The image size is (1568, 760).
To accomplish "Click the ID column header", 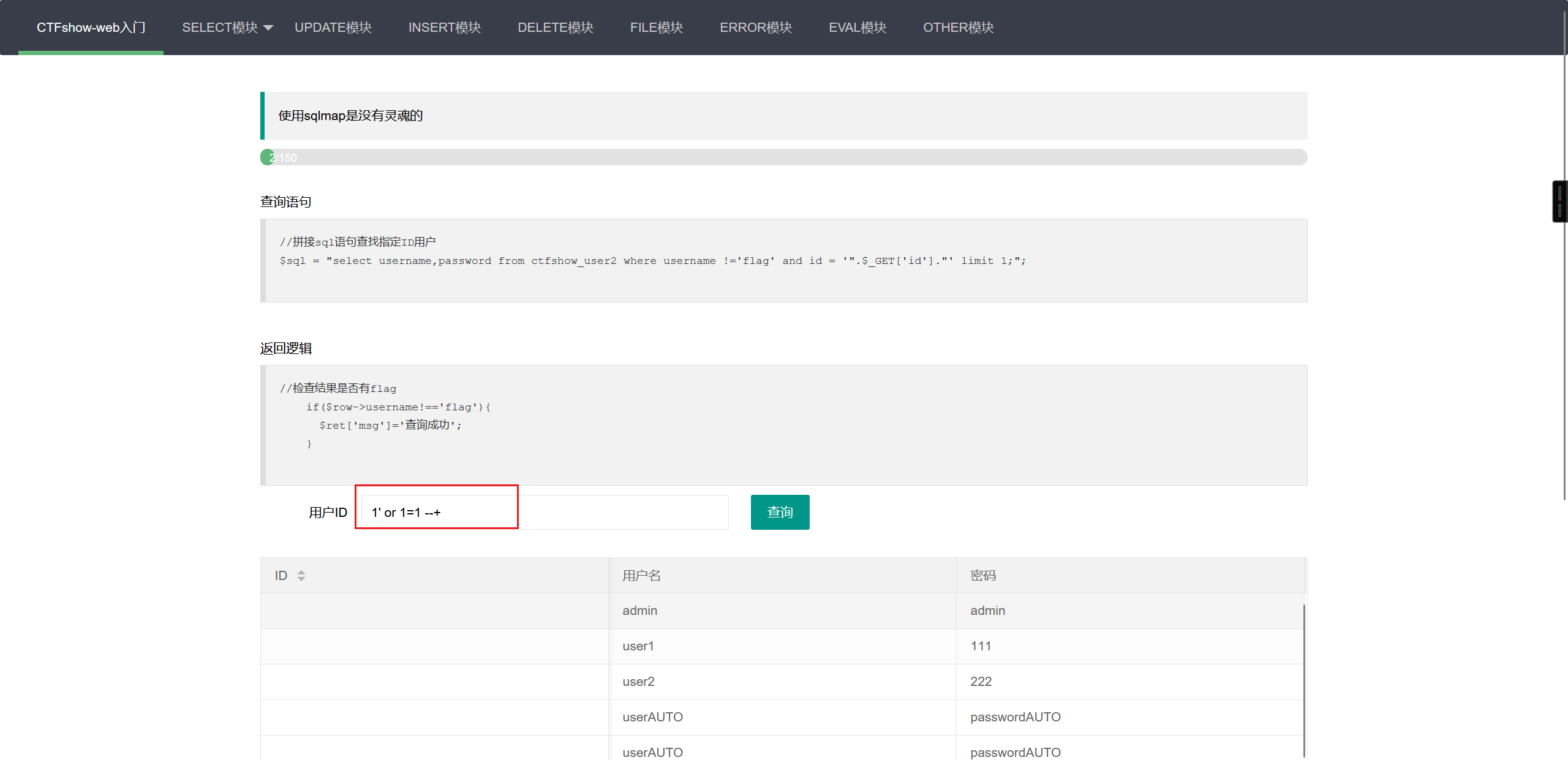I will (x=281, y=576).
